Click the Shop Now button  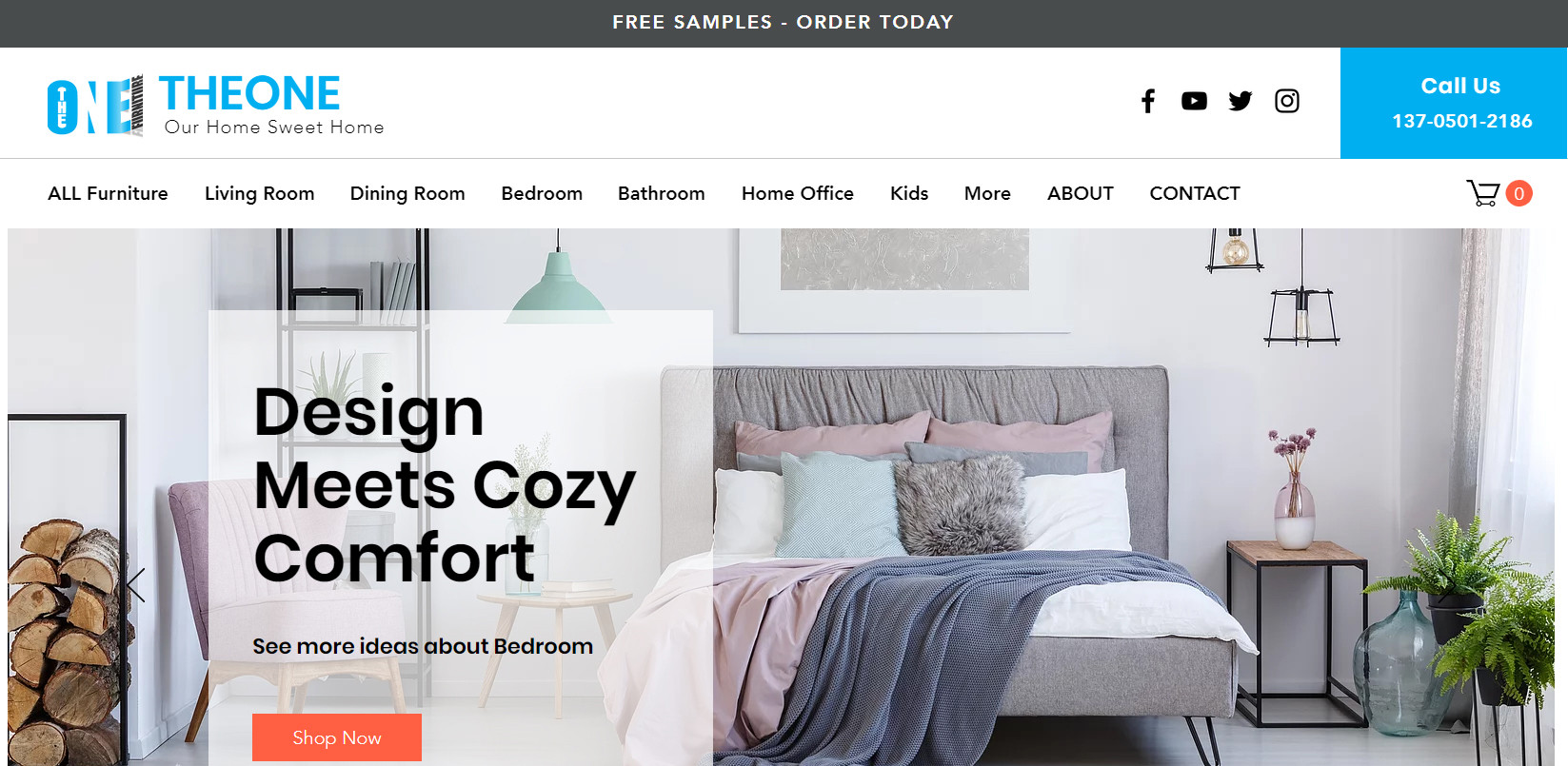[x=337, y=737]
